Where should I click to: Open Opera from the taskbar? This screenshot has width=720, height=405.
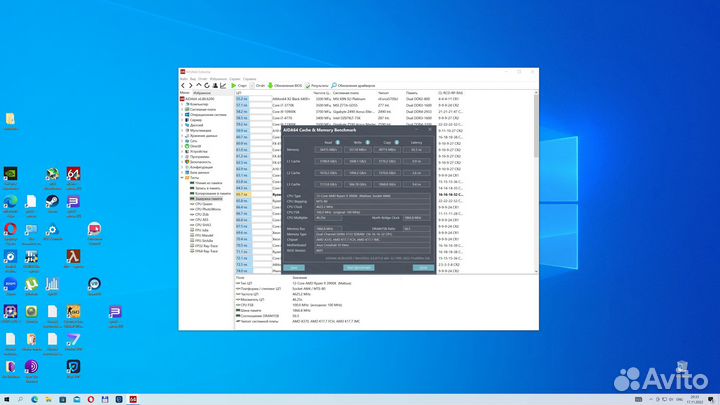tap(90, 399)
